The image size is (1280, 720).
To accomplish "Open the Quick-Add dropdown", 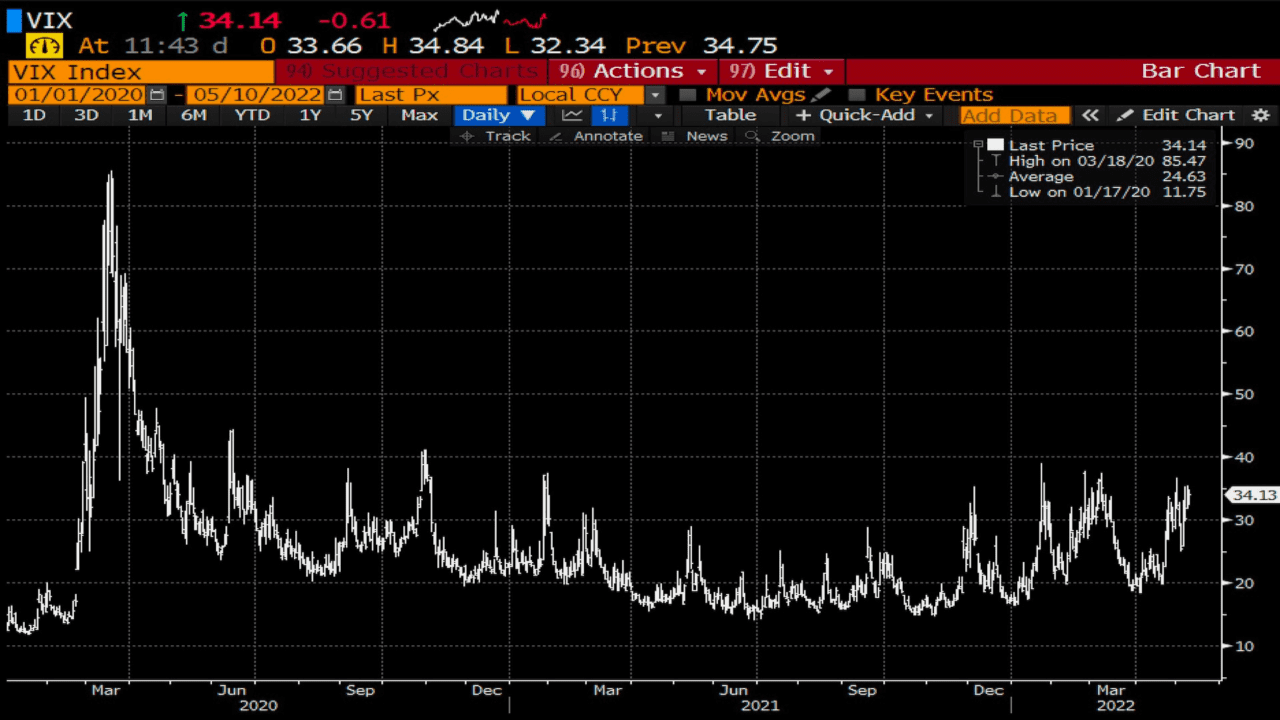I will (865, 115).
